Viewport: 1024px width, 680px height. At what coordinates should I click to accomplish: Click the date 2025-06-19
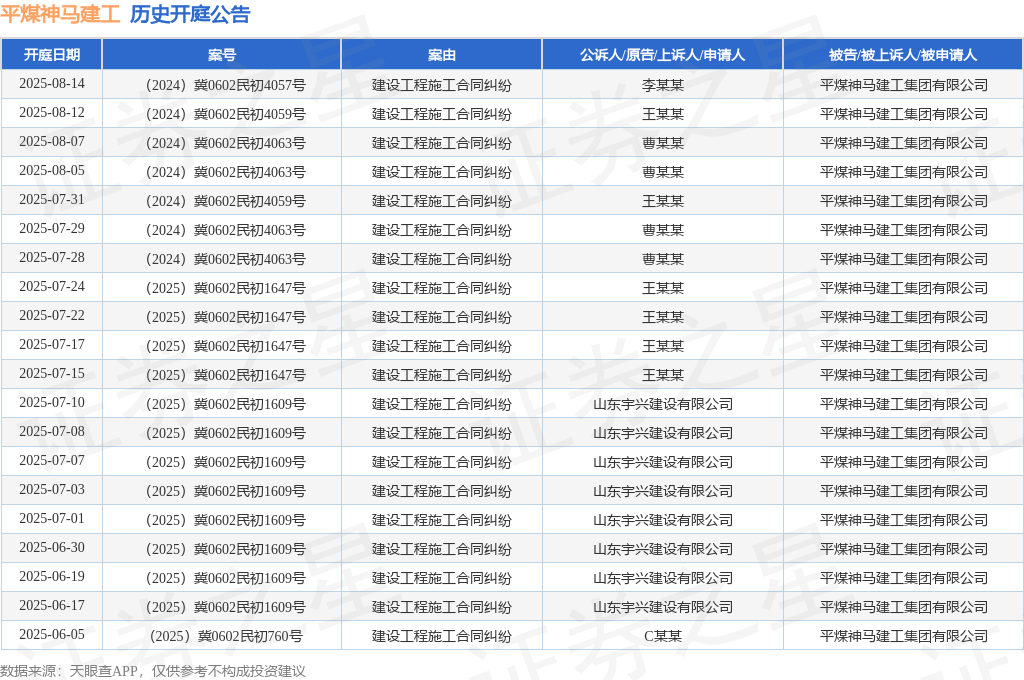tap(52, 576)
